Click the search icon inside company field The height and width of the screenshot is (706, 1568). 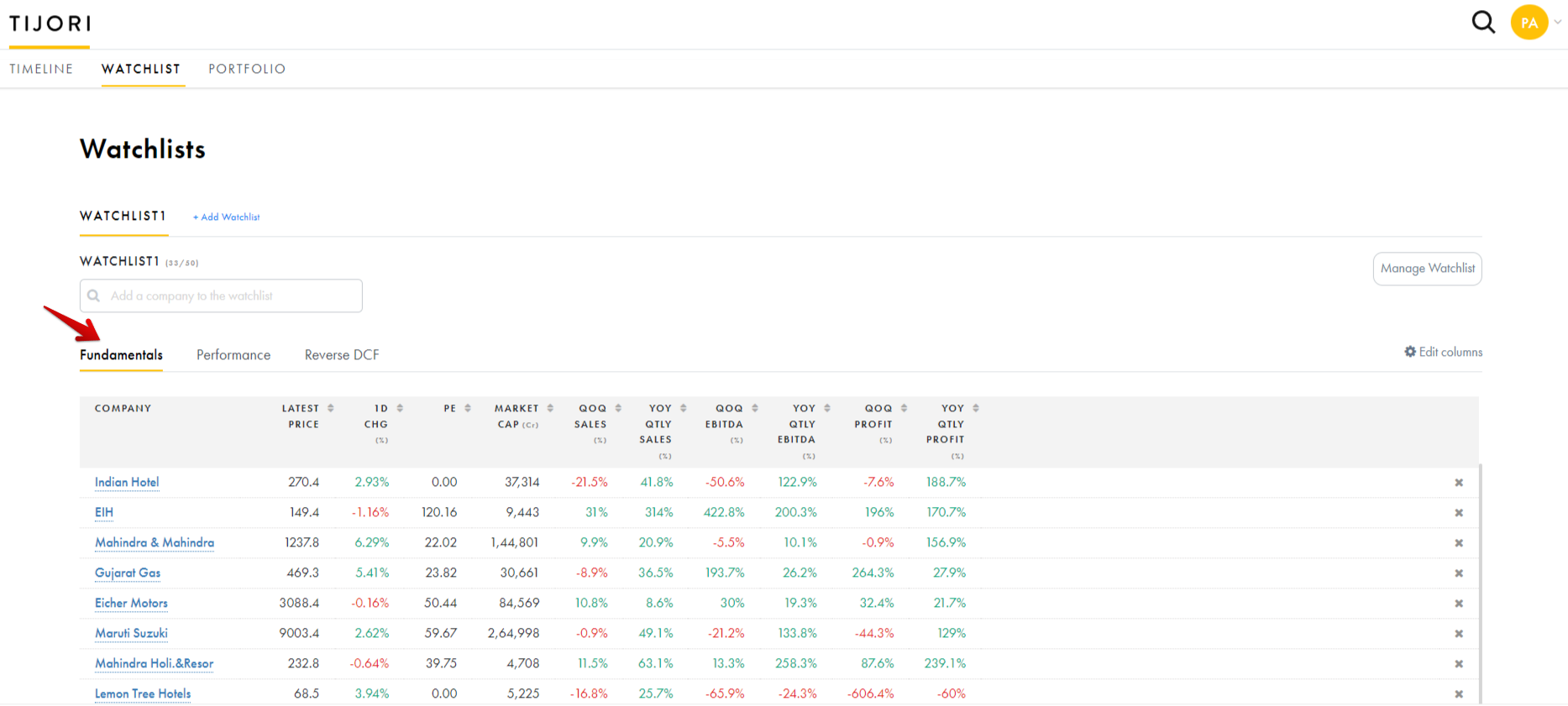click(94, 295)
